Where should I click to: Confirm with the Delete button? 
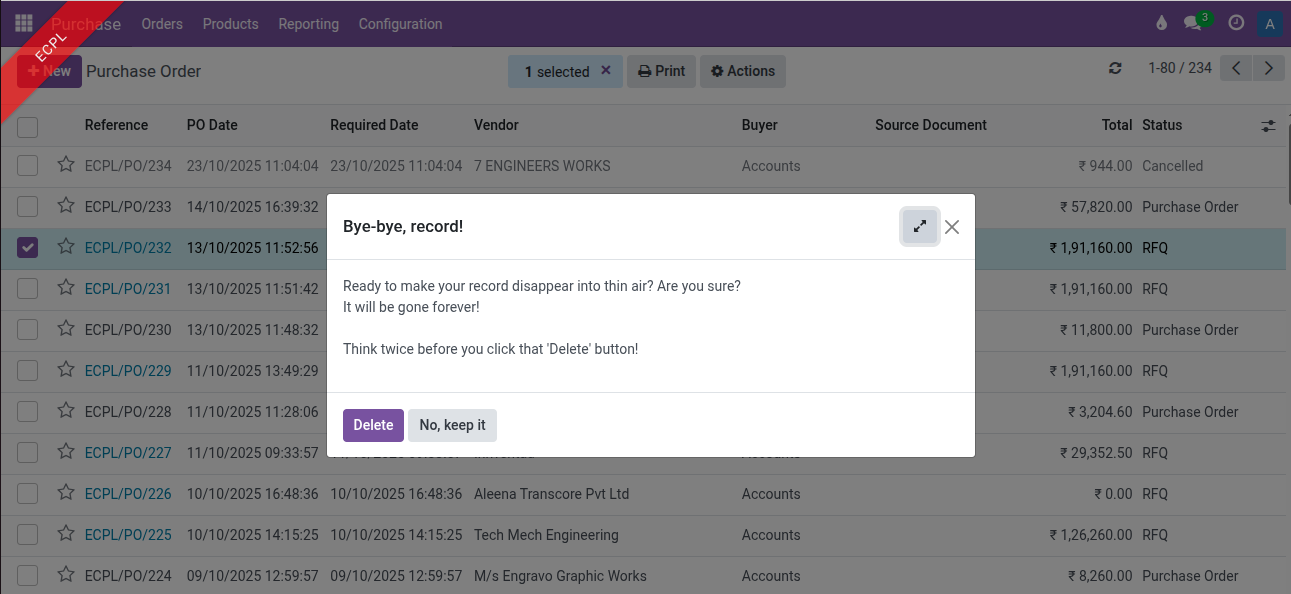coord(373,425)
